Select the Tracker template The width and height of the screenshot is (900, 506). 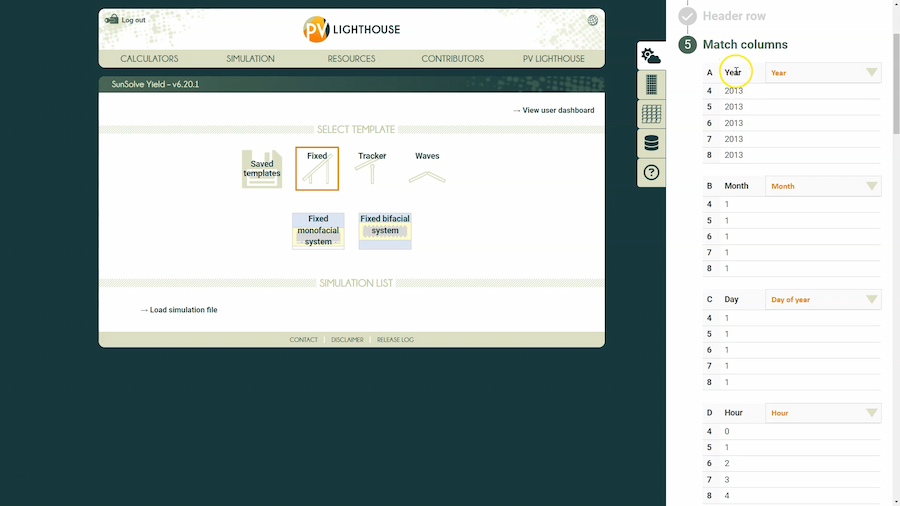click(372, 167)
